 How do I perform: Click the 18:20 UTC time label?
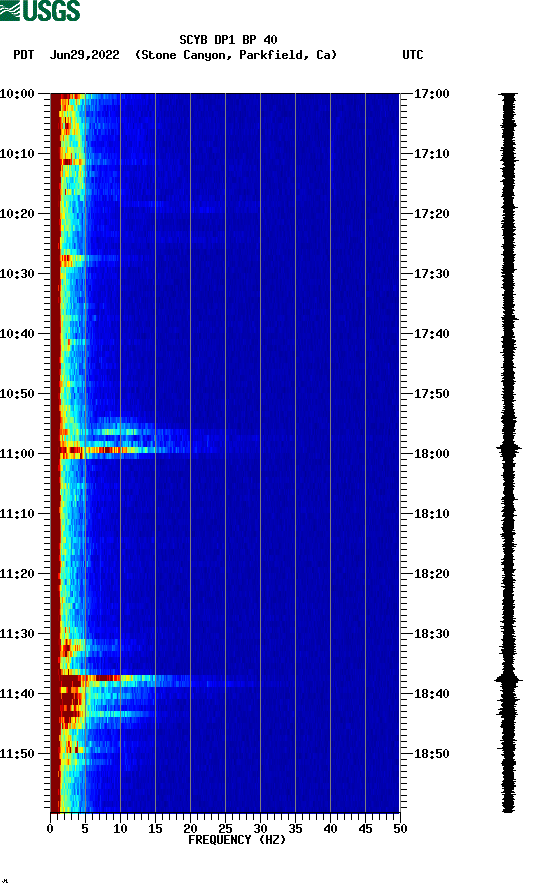tap(431, 574)
